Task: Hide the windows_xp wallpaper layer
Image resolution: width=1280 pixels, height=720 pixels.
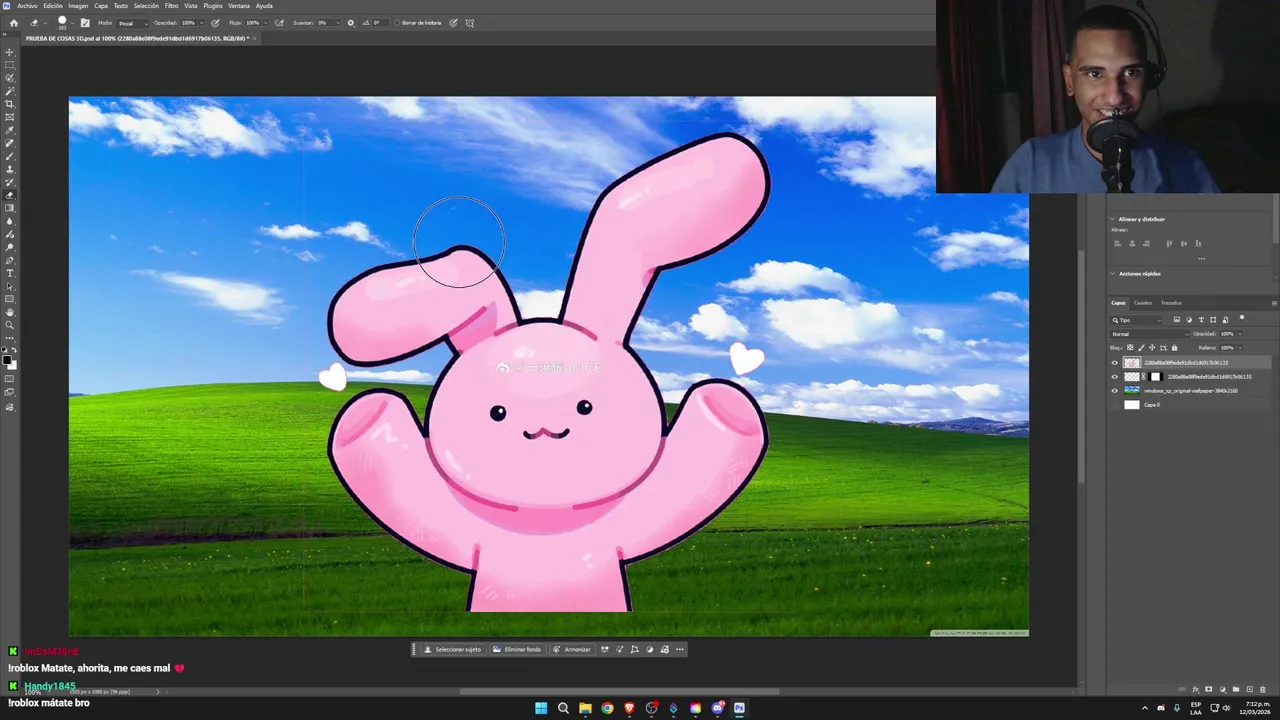Action: [x=1115, y=391]
